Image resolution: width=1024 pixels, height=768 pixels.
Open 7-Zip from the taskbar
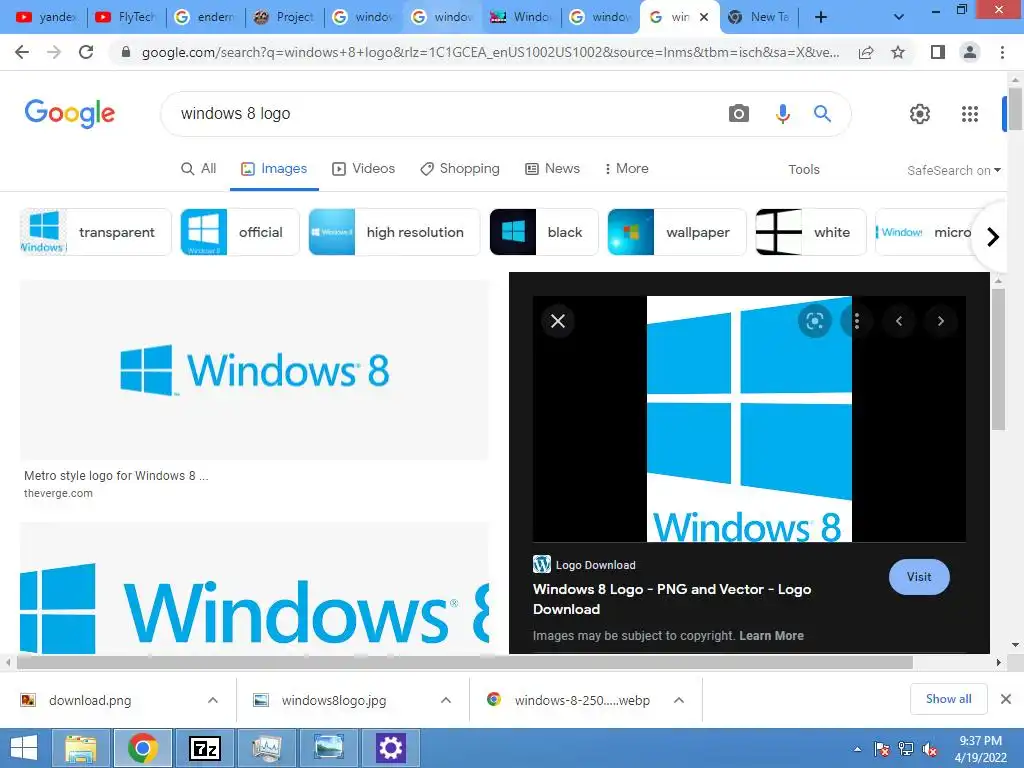[204, 748]
